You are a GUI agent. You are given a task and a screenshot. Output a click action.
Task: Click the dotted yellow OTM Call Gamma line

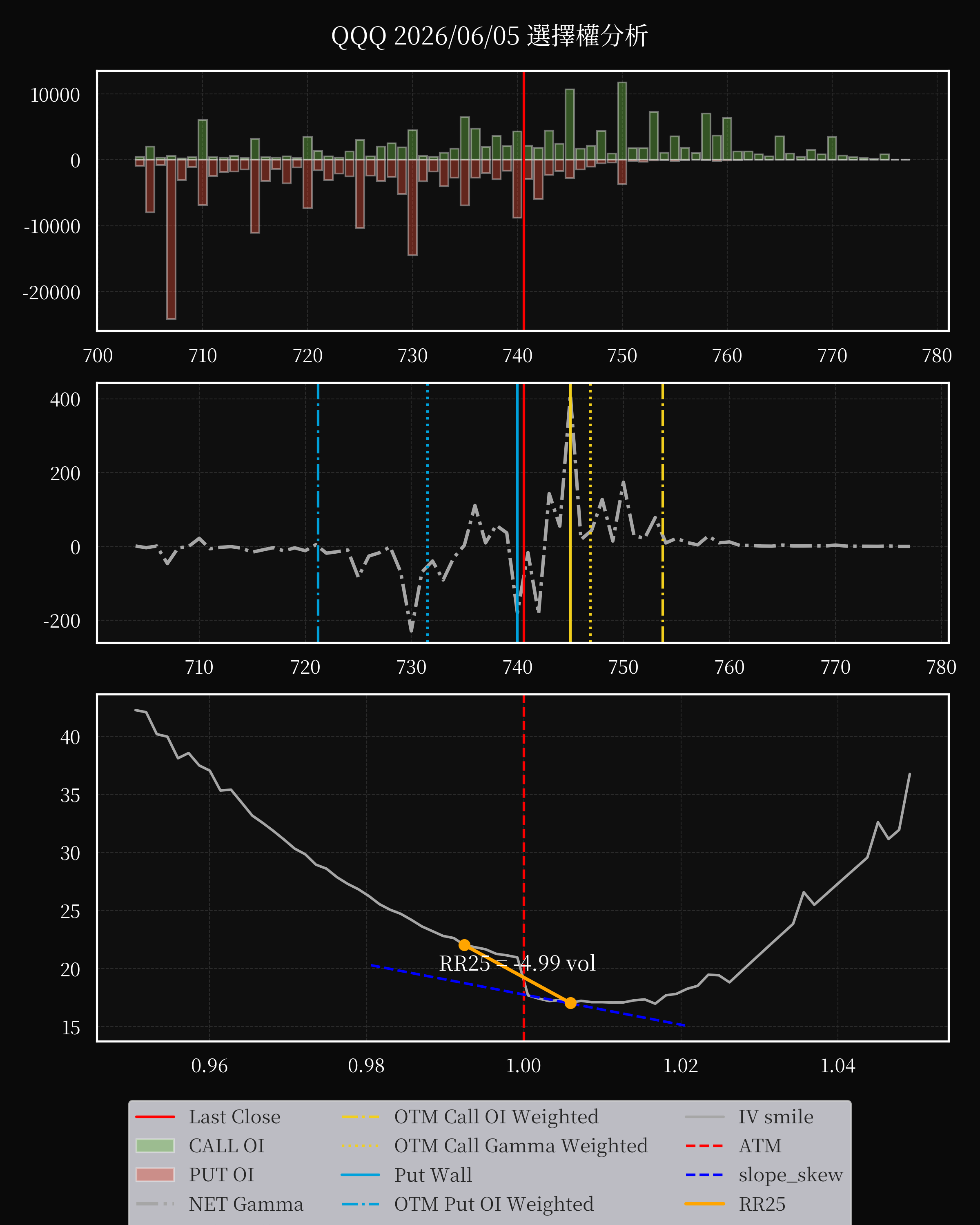(x=590, y=512)
